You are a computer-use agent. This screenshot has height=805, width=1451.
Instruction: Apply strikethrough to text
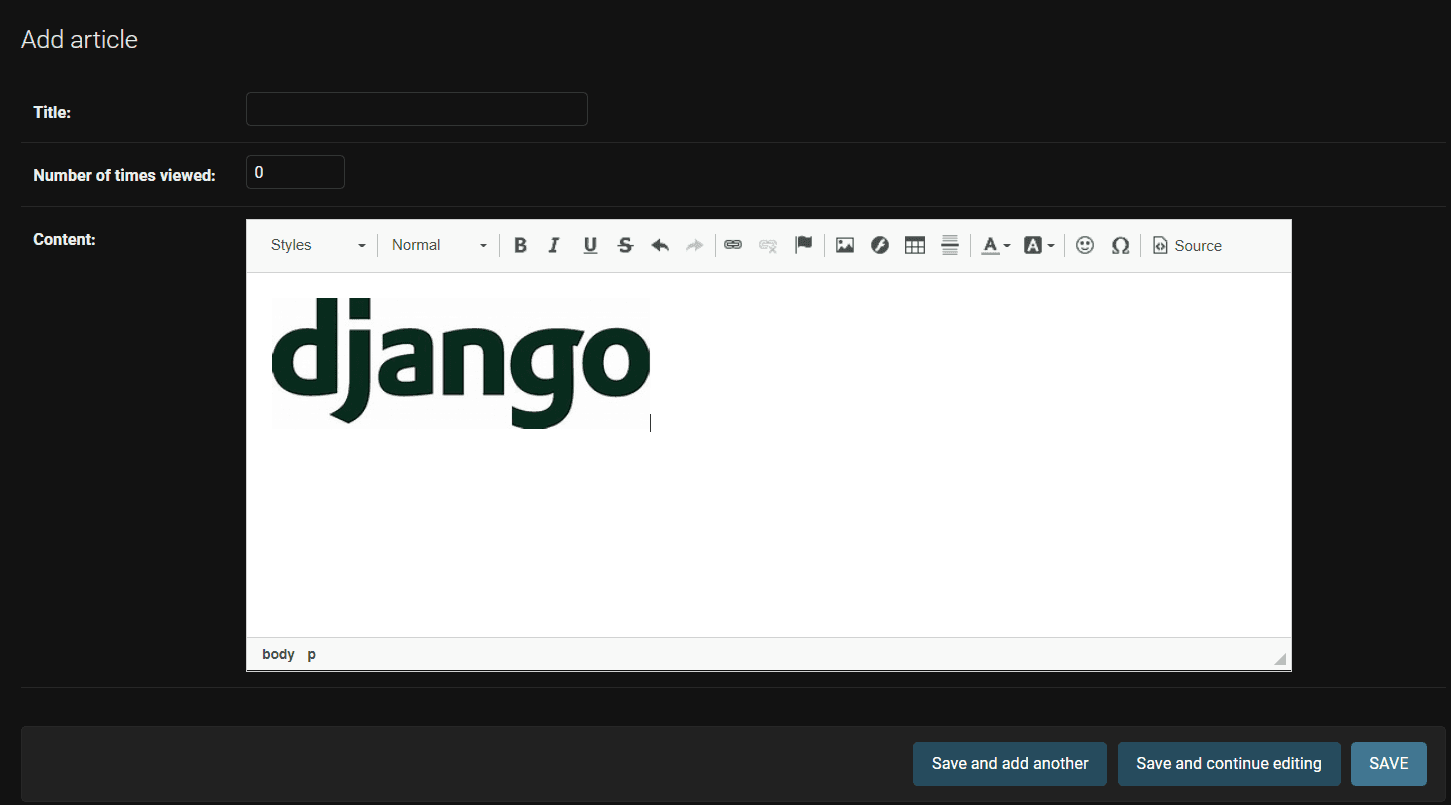coord(625,246)
